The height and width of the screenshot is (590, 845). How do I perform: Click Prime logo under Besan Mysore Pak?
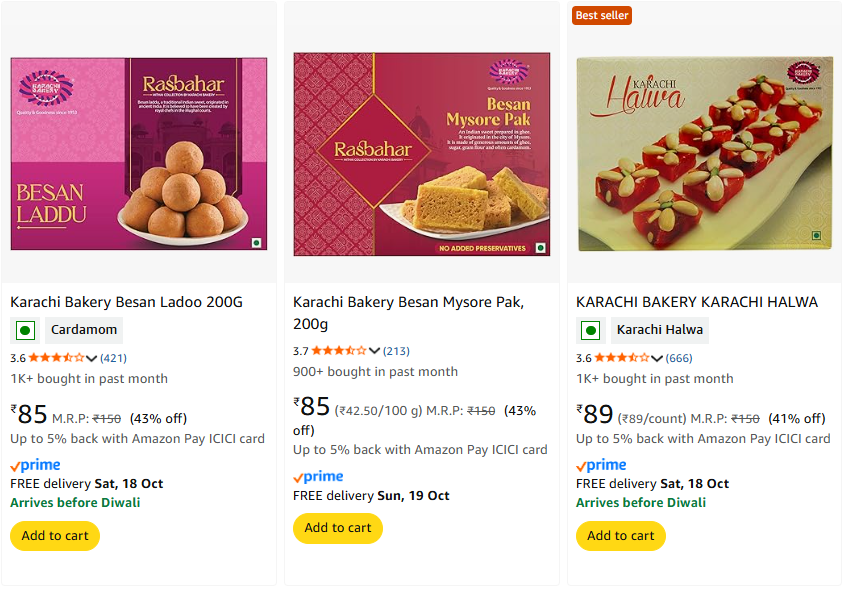click(318, 477)
